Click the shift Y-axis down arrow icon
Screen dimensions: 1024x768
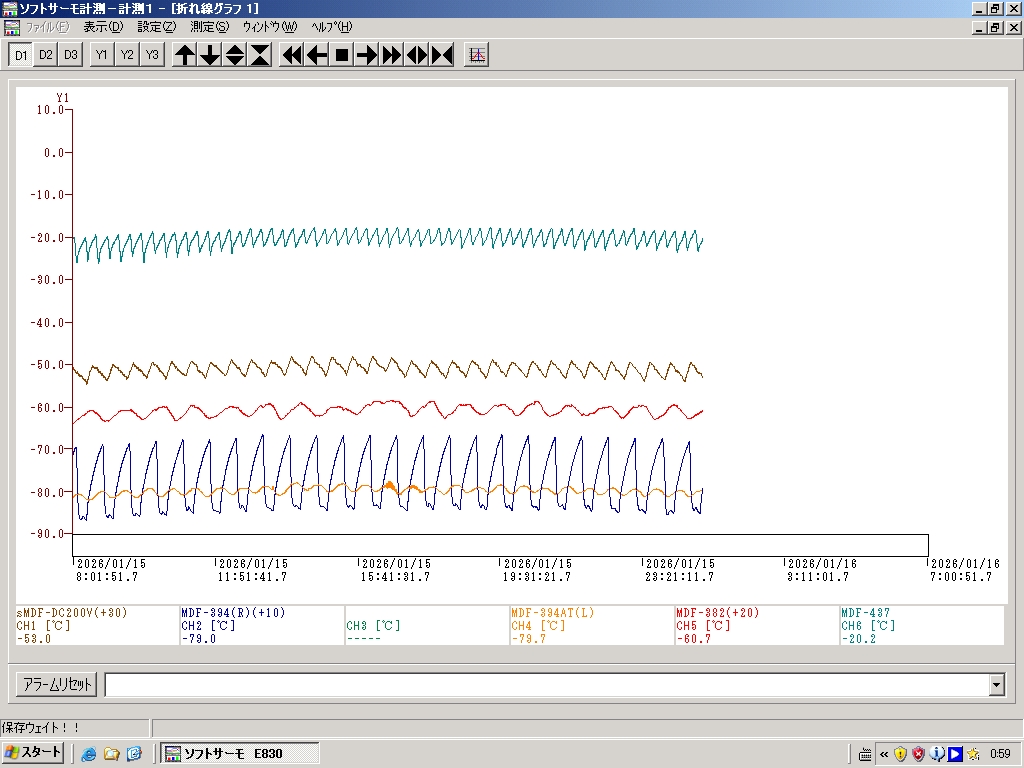[210, 55]
